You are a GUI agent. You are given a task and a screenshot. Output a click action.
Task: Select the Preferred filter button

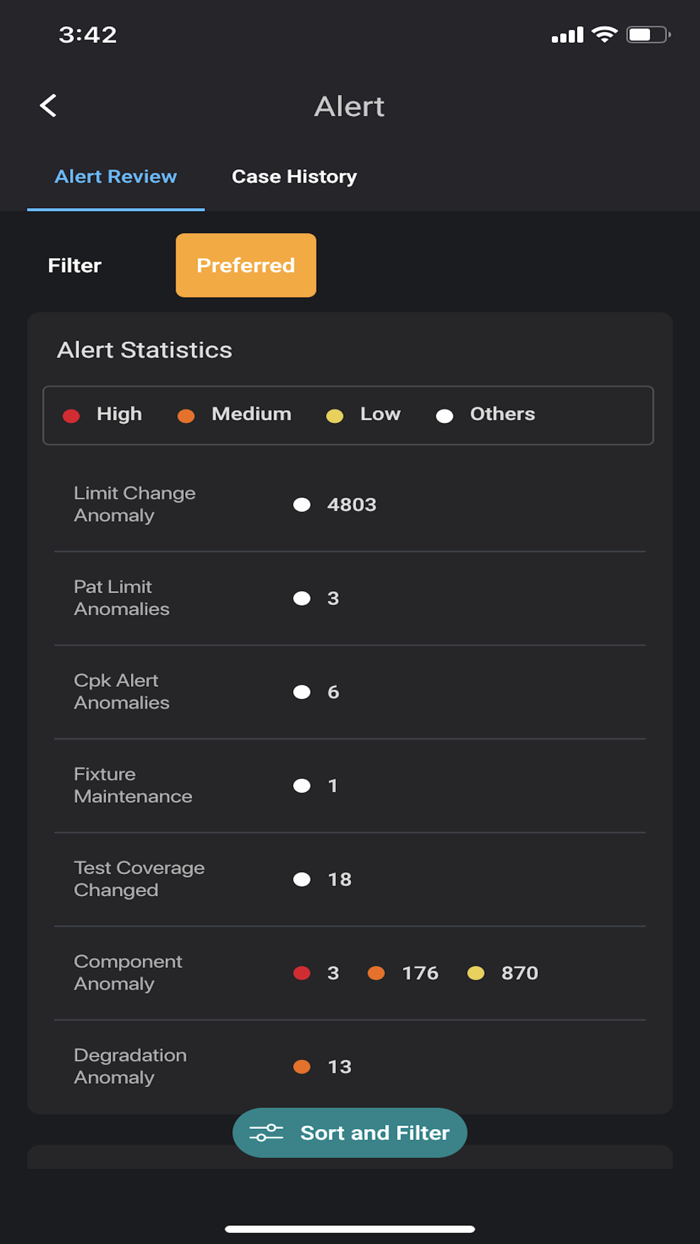click(x=246, y=266)
